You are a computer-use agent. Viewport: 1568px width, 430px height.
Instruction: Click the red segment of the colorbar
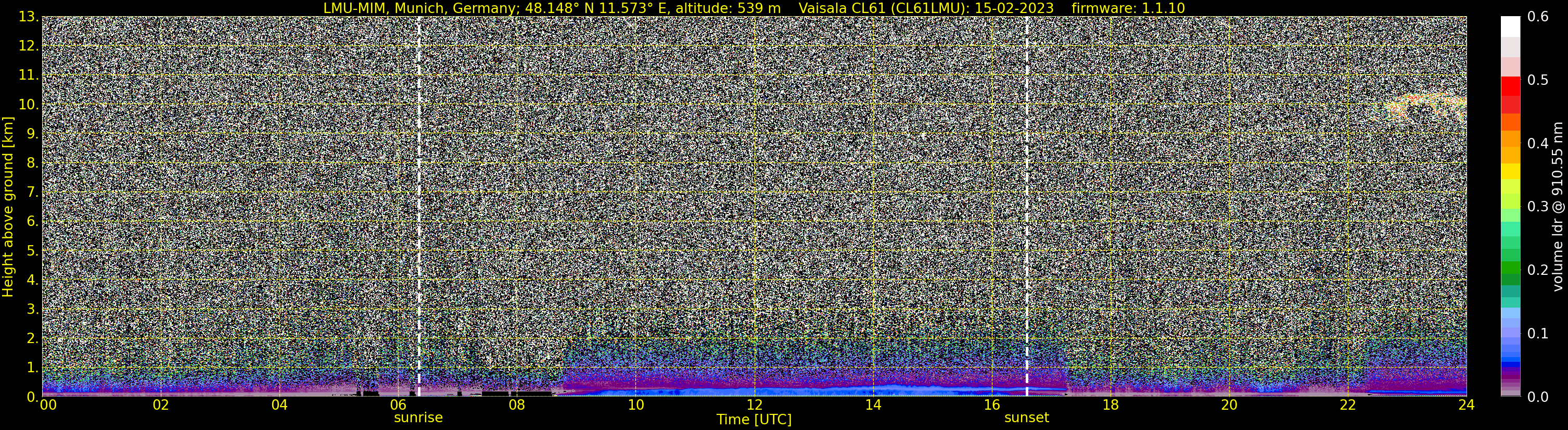click(1510, 85)
